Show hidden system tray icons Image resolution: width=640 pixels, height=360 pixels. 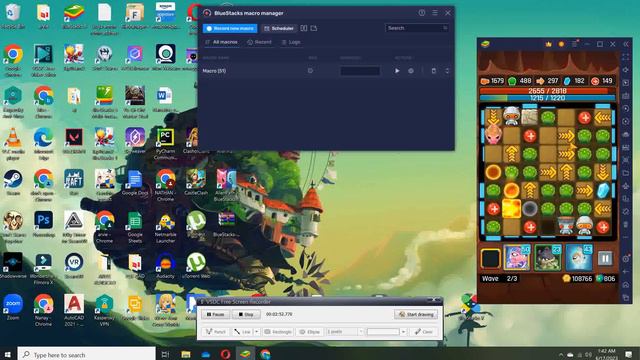coord(561,355)
